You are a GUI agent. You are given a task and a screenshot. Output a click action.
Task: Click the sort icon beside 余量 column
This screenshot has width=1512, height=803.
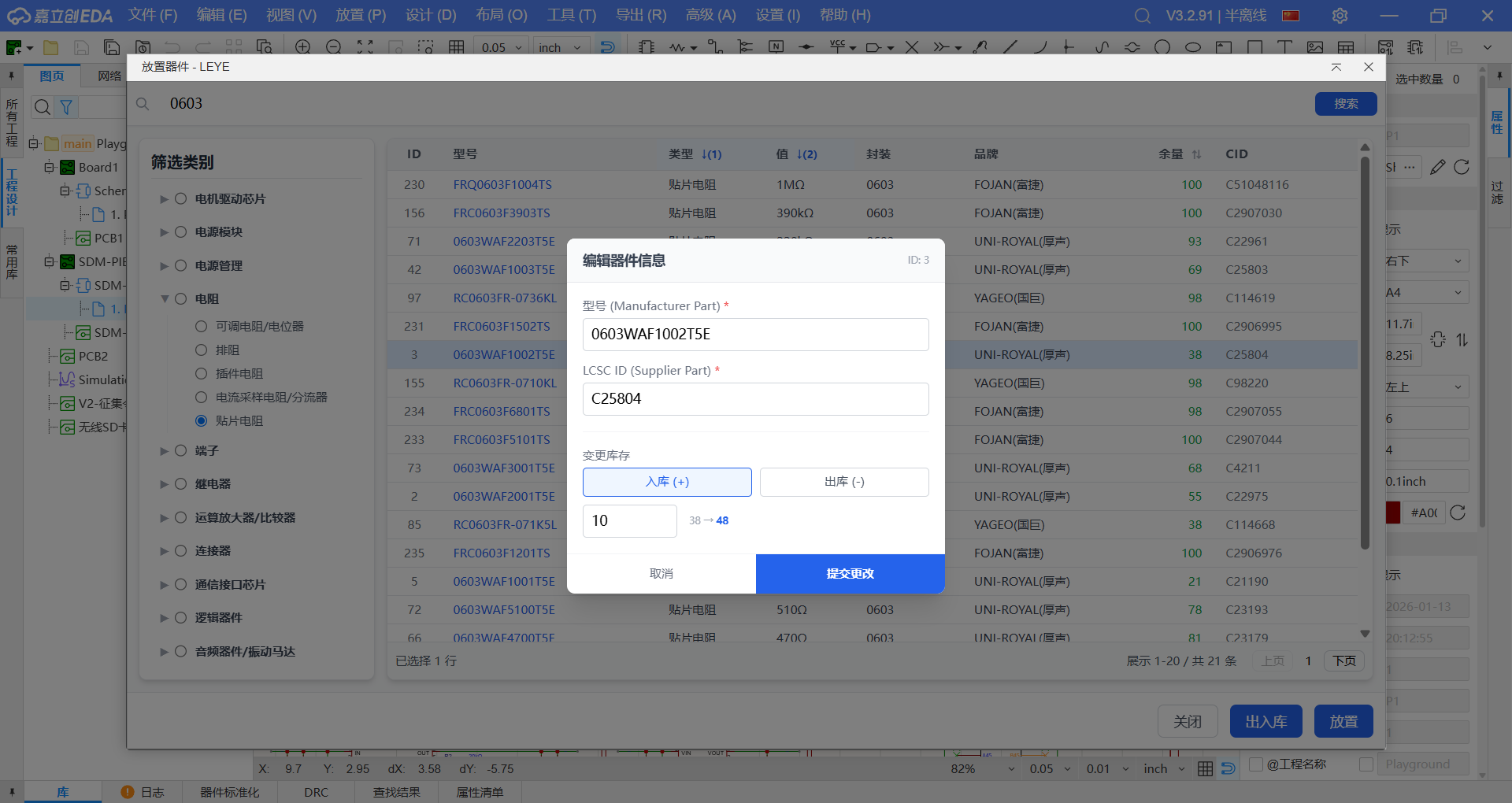tap(1197, 154)
